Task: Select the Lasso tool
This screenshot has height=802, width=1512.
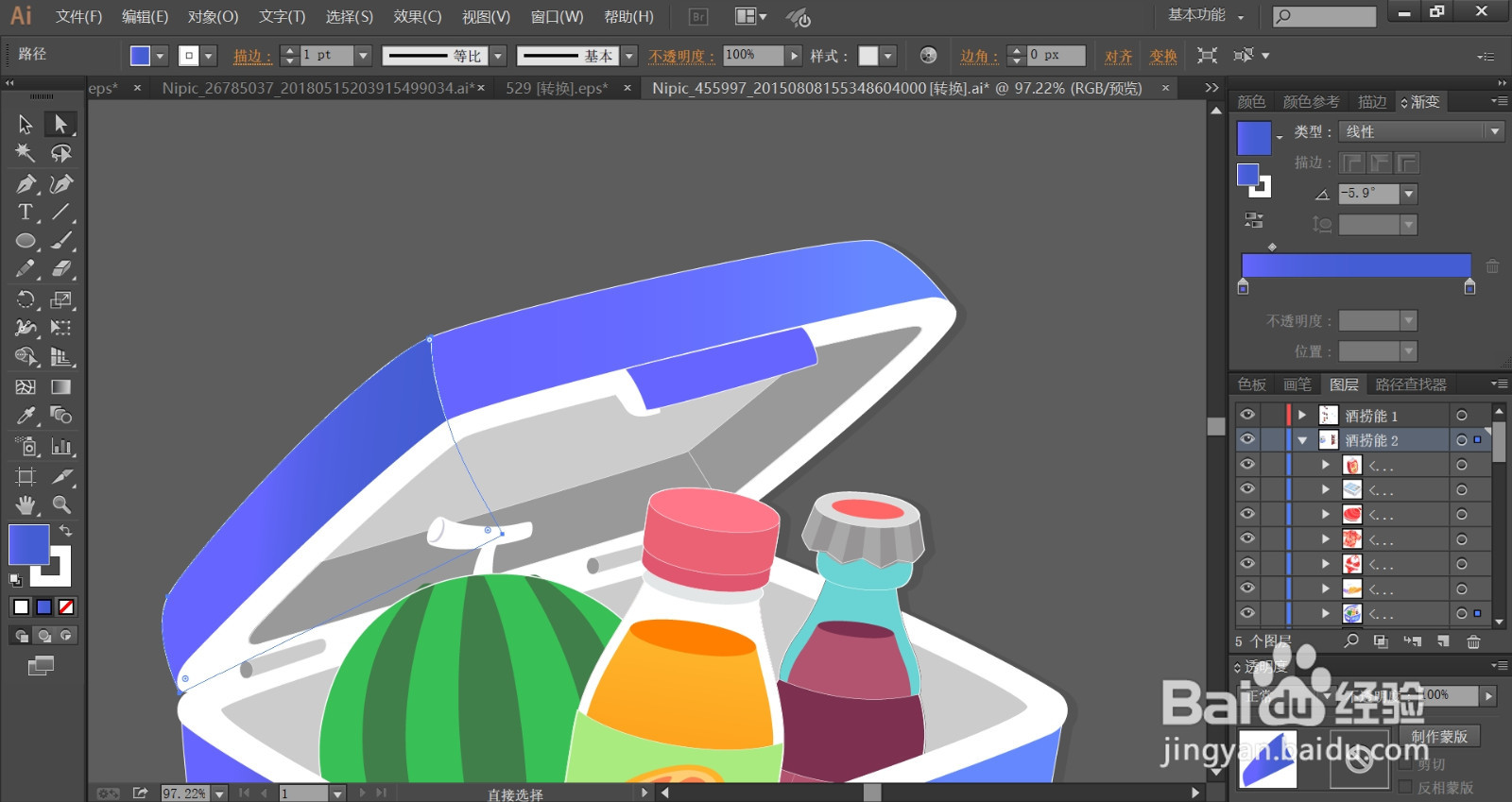Action: click(60, 153)
